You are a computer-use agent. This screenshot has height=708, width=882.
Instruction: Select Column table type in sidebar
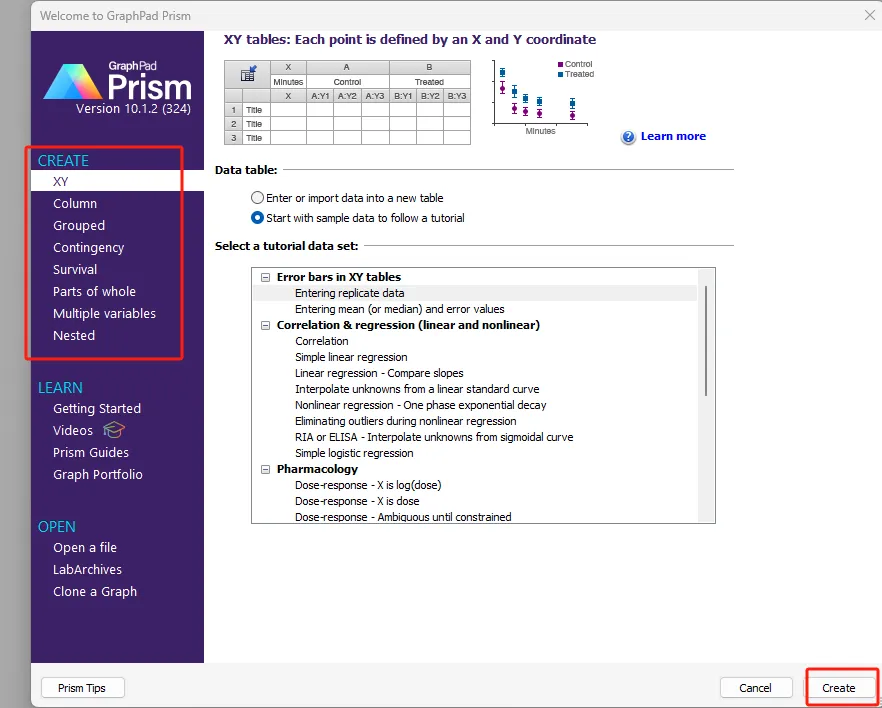click(x=75, y=204)
